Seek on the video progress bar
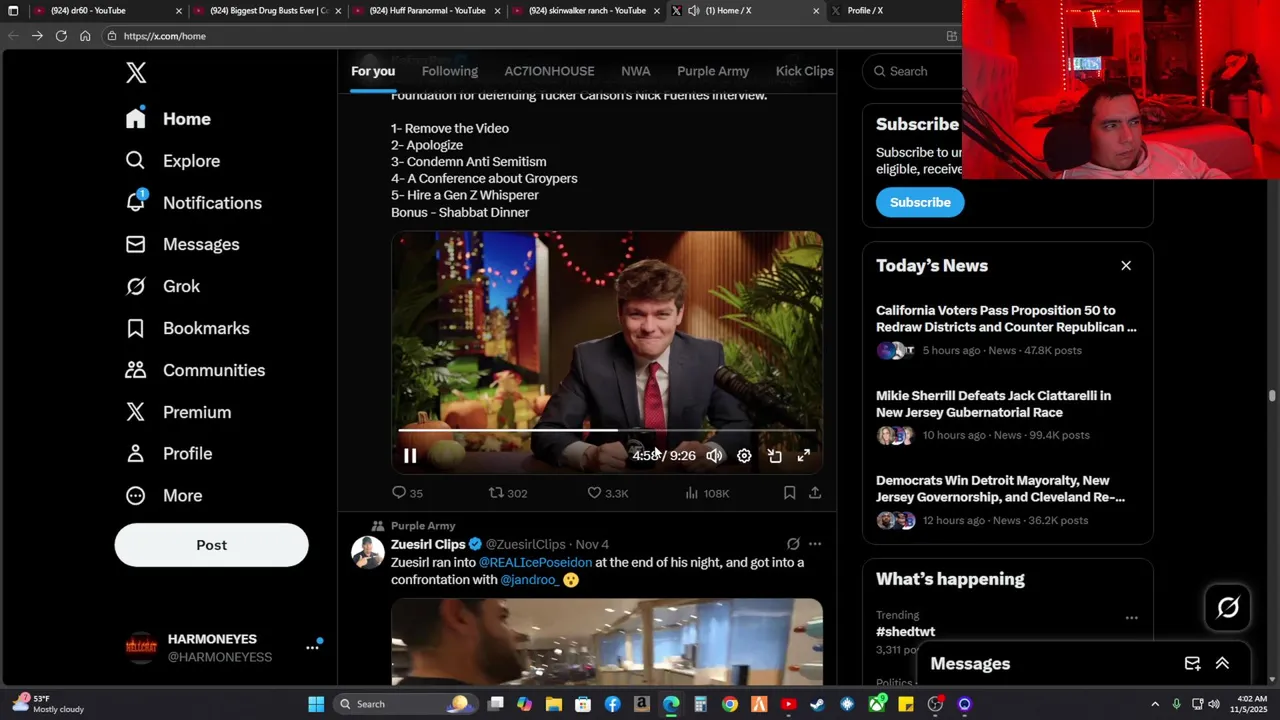This screenshot has width=1280, height=720. click(x=607, y=430)
